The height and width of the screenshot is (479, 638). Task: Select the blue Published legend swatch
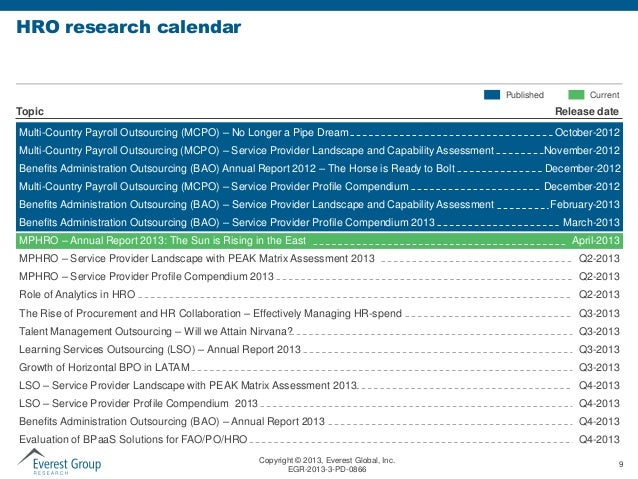(492, 95)
